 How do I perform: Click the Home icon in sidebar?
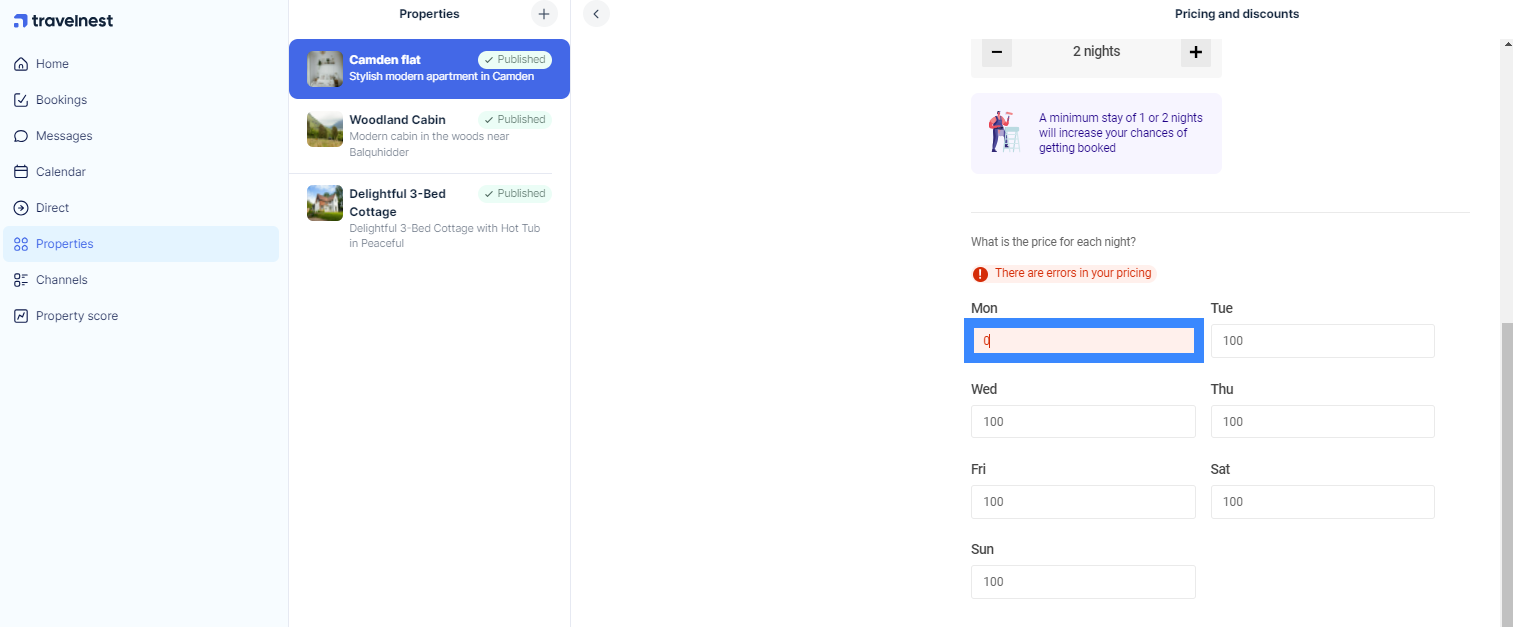click(x=21, y=64)
